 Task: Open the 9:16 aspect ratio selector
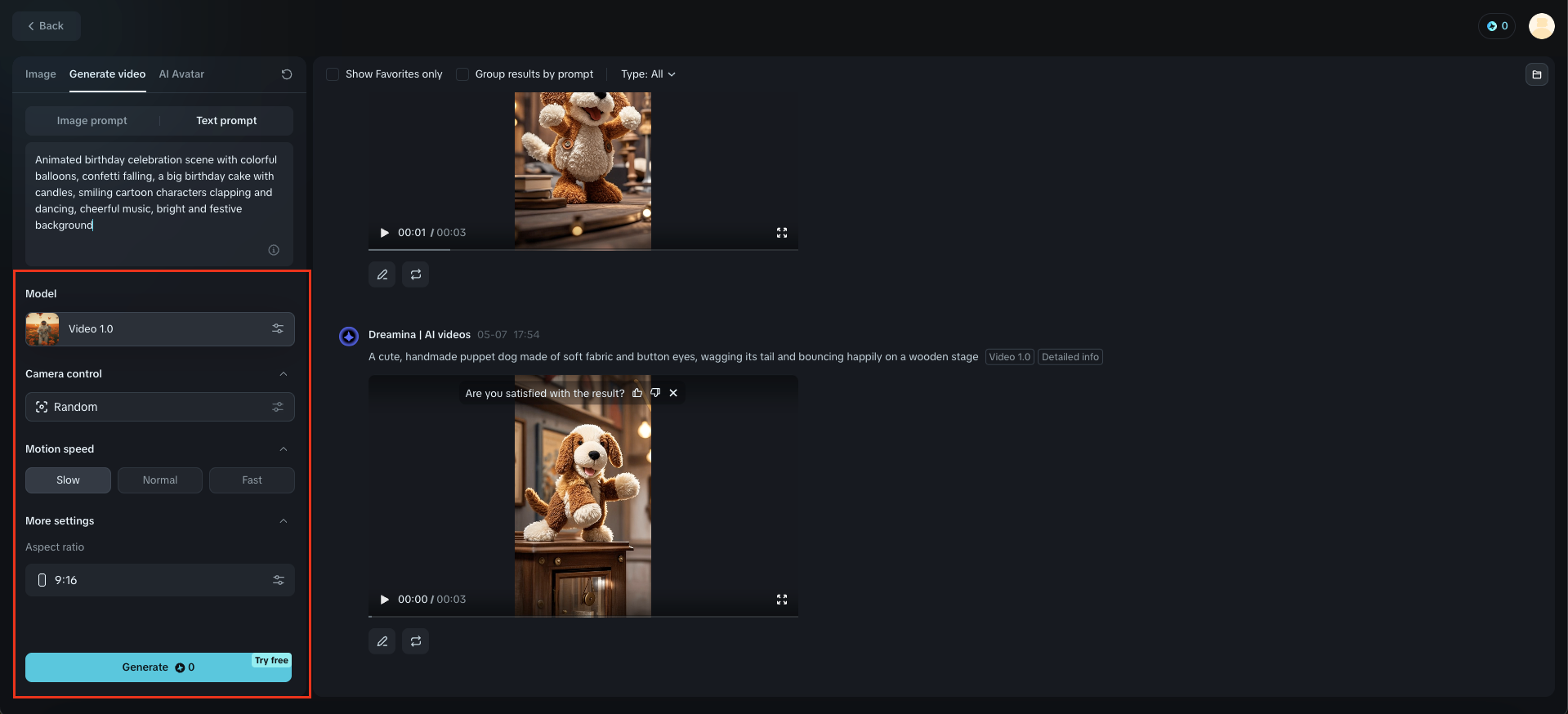click(x=160, y=580)
